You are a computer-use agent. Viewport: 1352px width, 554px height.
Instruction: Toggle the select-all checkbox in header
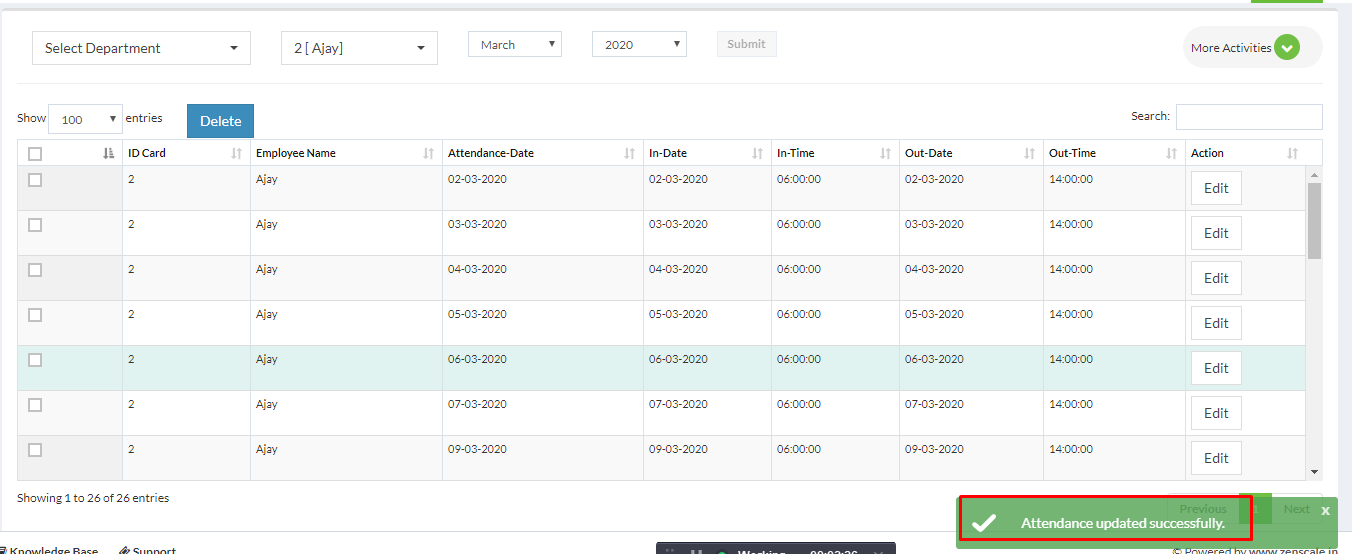click(35, 154)
